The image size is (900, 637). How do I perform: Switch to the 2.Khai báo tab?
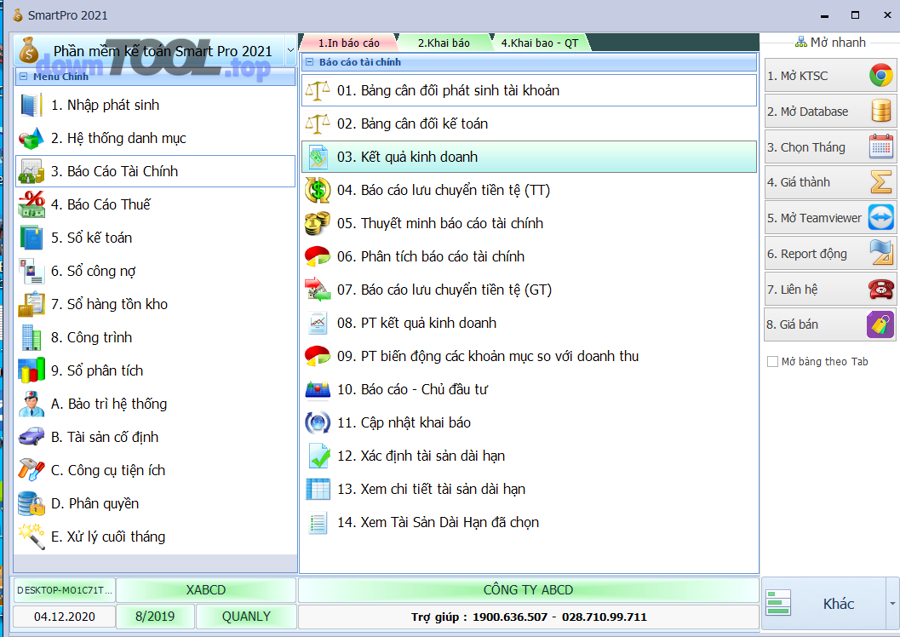coord(444,43)
